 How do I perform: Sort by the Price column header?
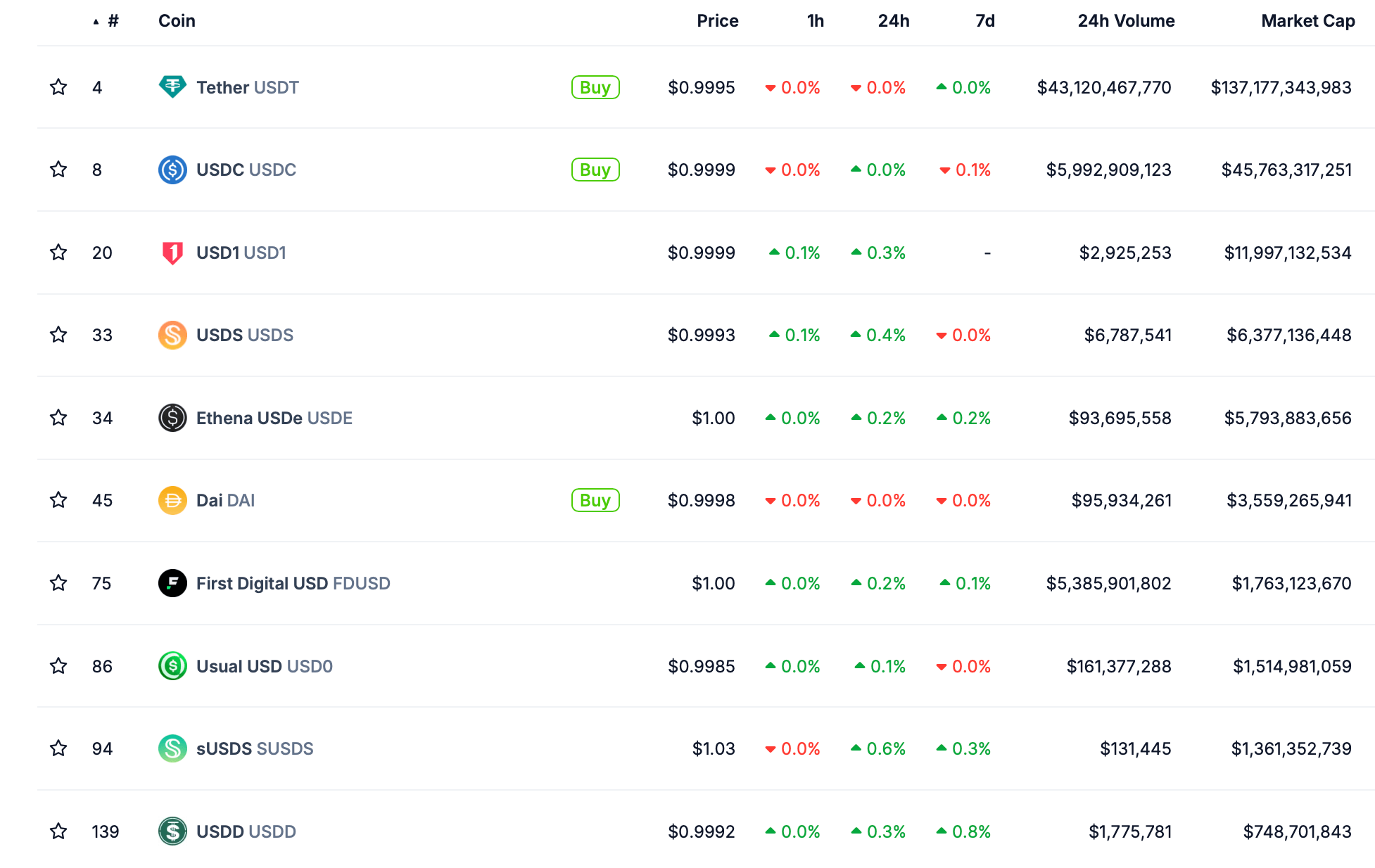pos(717,21)
